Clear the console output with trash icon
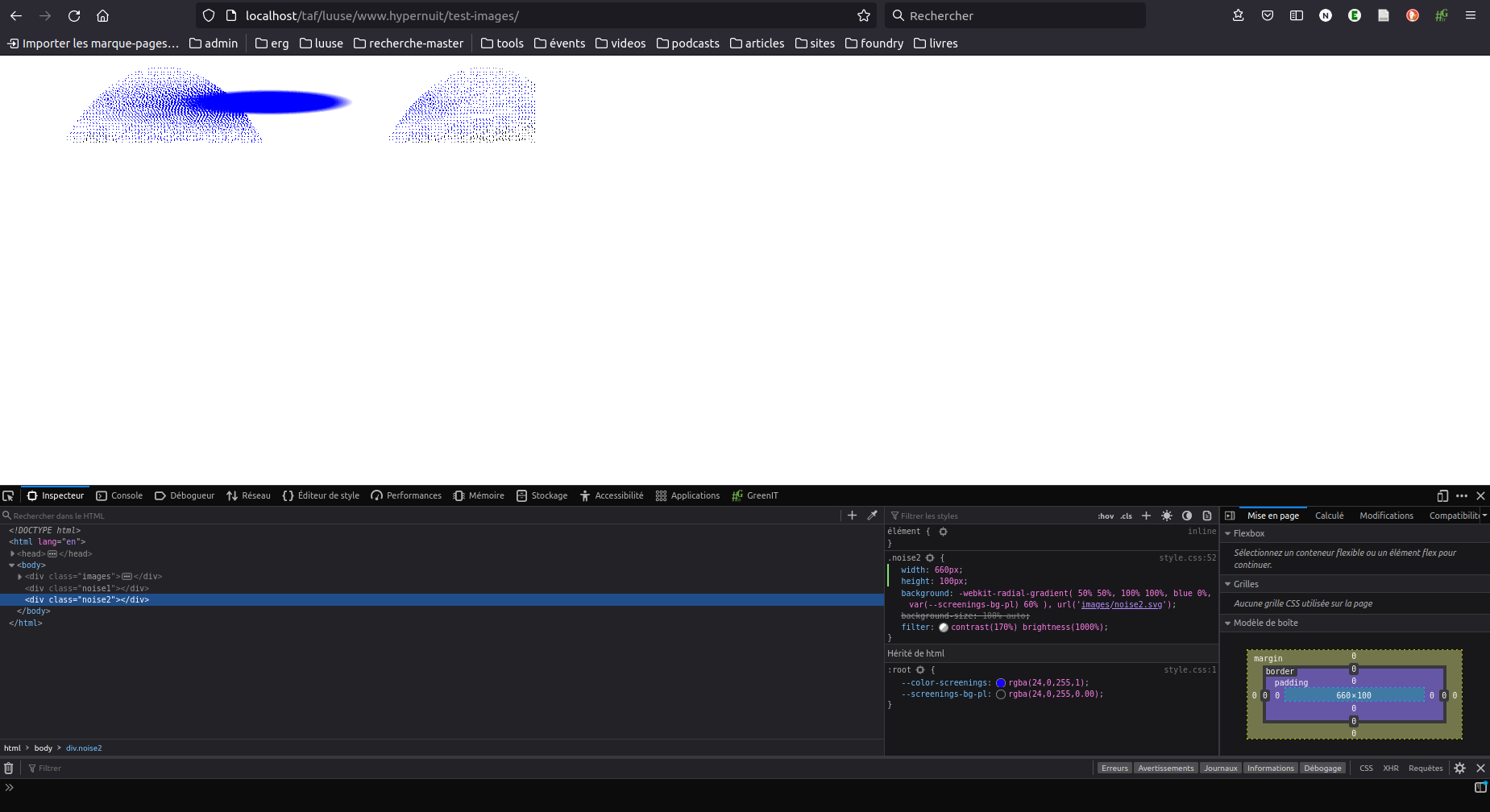This screenshot has height=812, width=1490. coord(9,768)
